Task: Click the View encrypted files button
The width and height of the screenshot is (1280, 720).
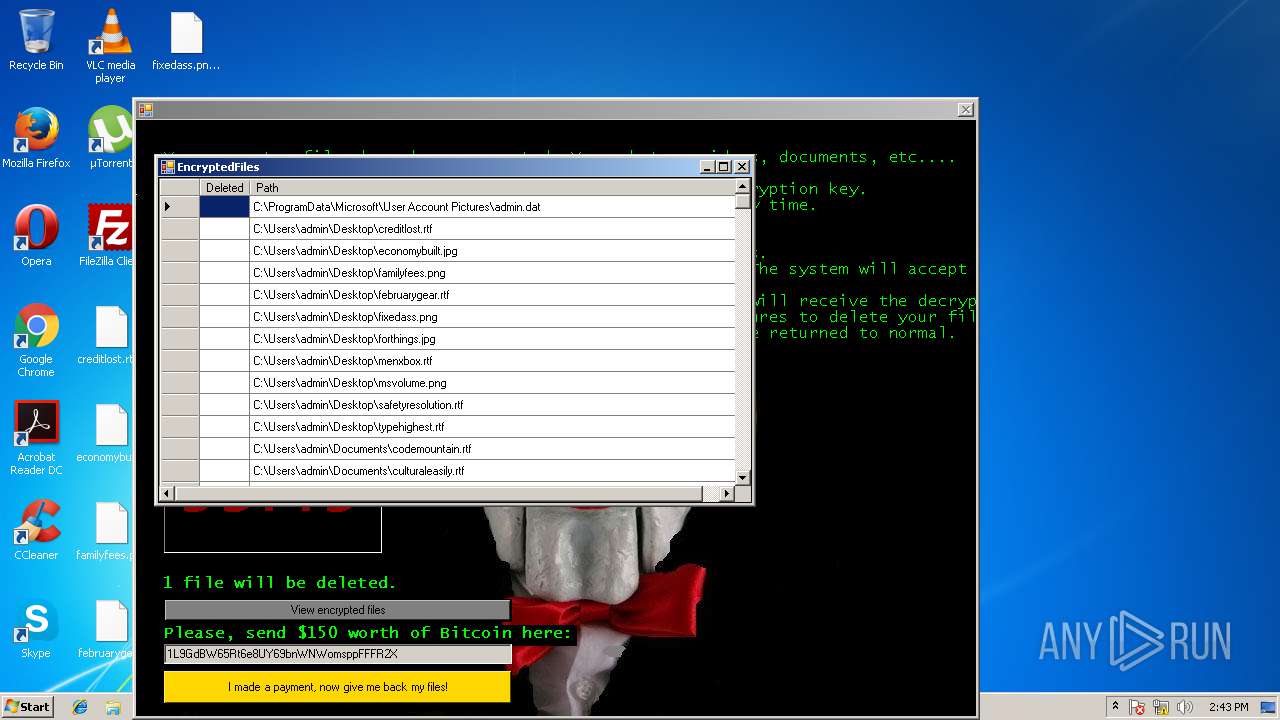Action: (x=338, y=610)
